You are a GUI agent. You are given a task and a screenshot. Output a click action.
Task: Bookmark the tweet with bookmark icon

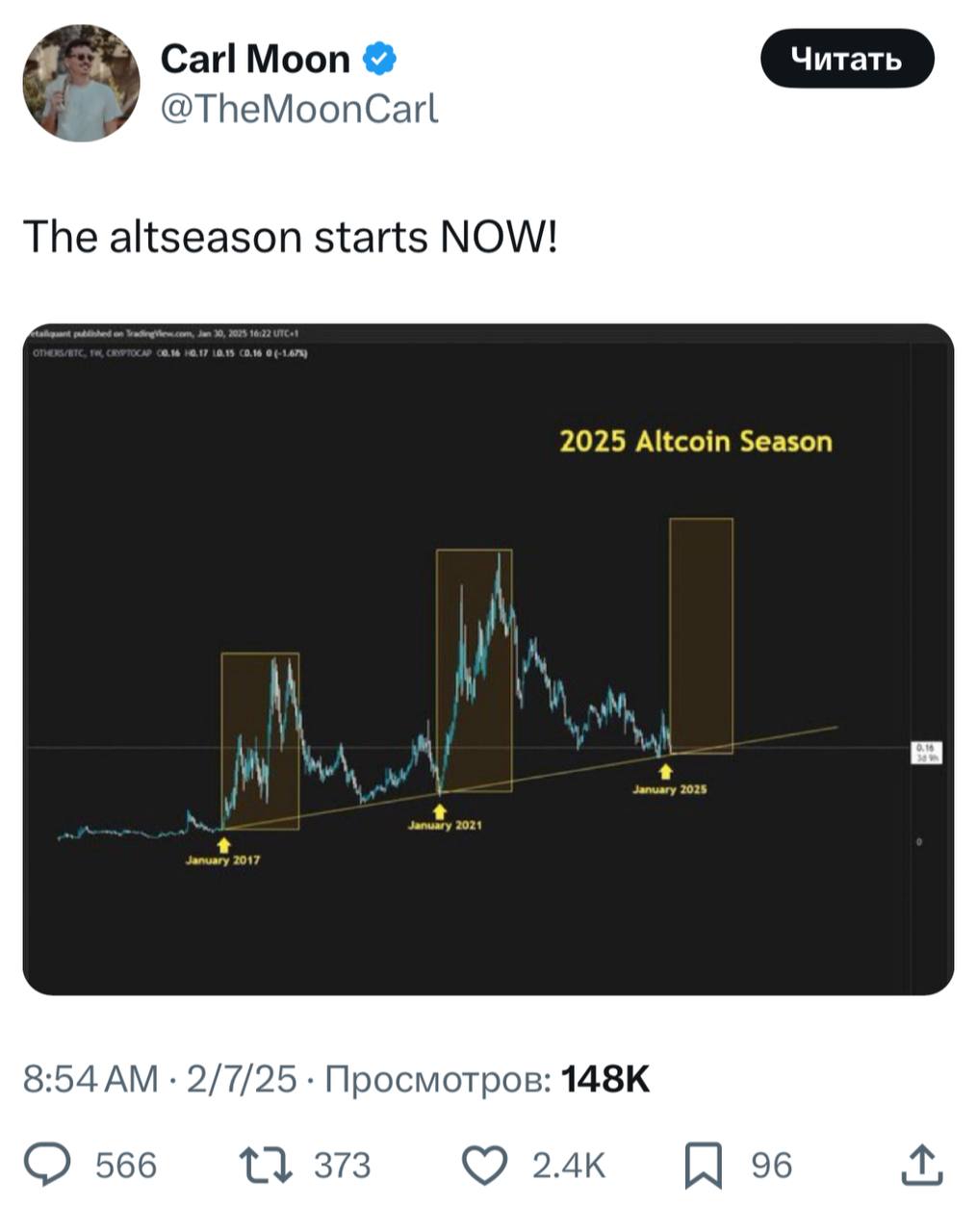click(x=704, y=1166)
